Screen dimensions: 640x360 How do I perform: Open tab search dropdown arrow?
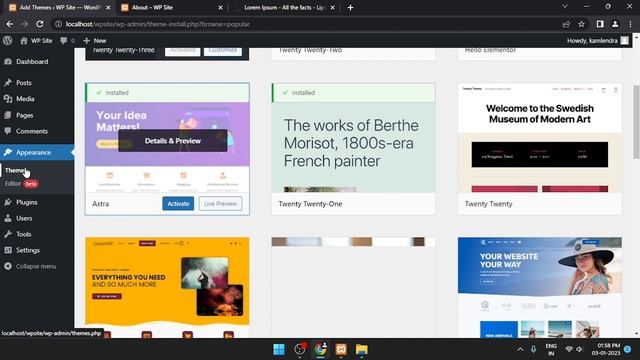(565, 7)
